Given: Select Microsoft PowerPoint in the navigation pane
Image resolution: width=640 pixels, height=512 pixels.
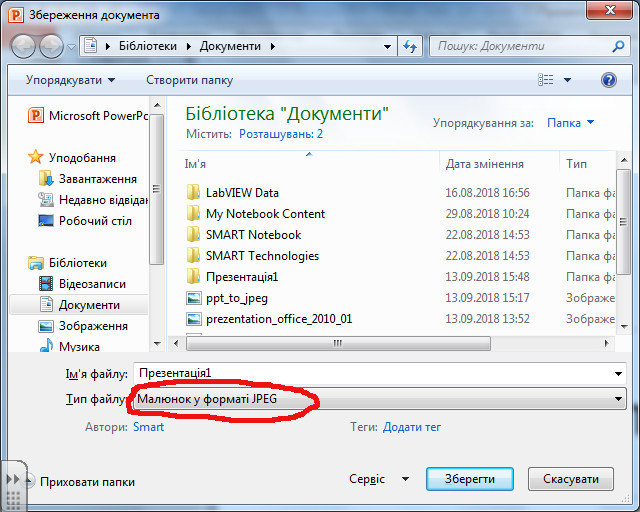Looking at the screenshot, I should [x=97, y=116].
